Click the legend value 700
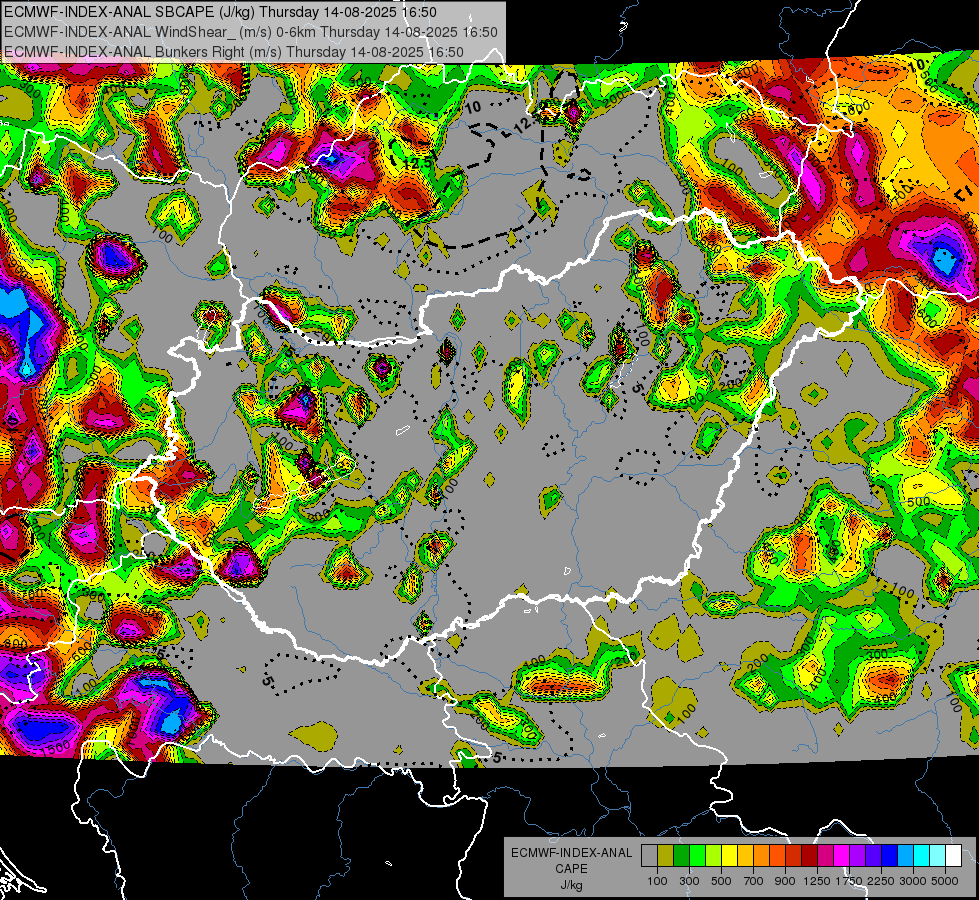This screenshot has height=900, width=979. click(x=754, y=881)
